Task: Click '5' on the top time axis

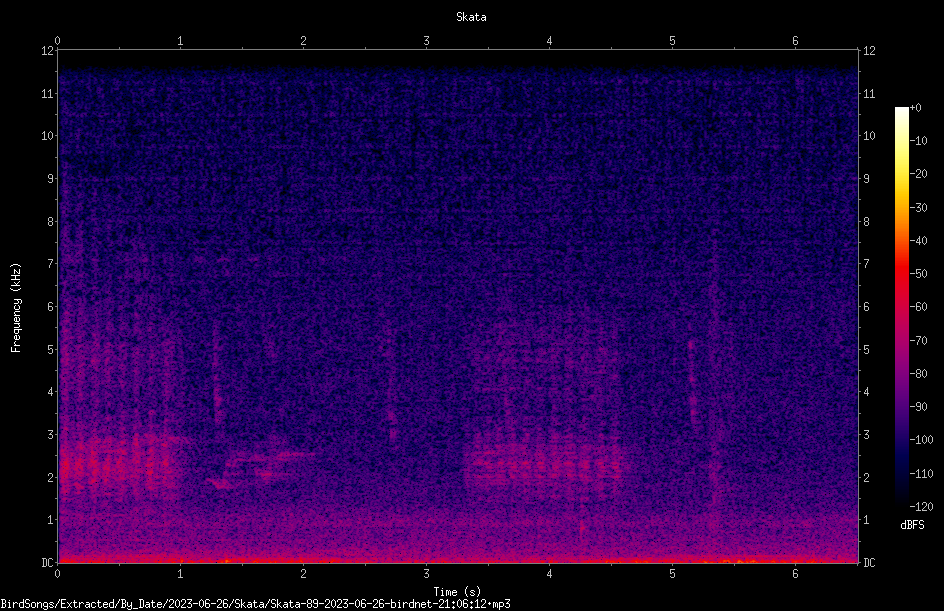Action: coord(672,41)
